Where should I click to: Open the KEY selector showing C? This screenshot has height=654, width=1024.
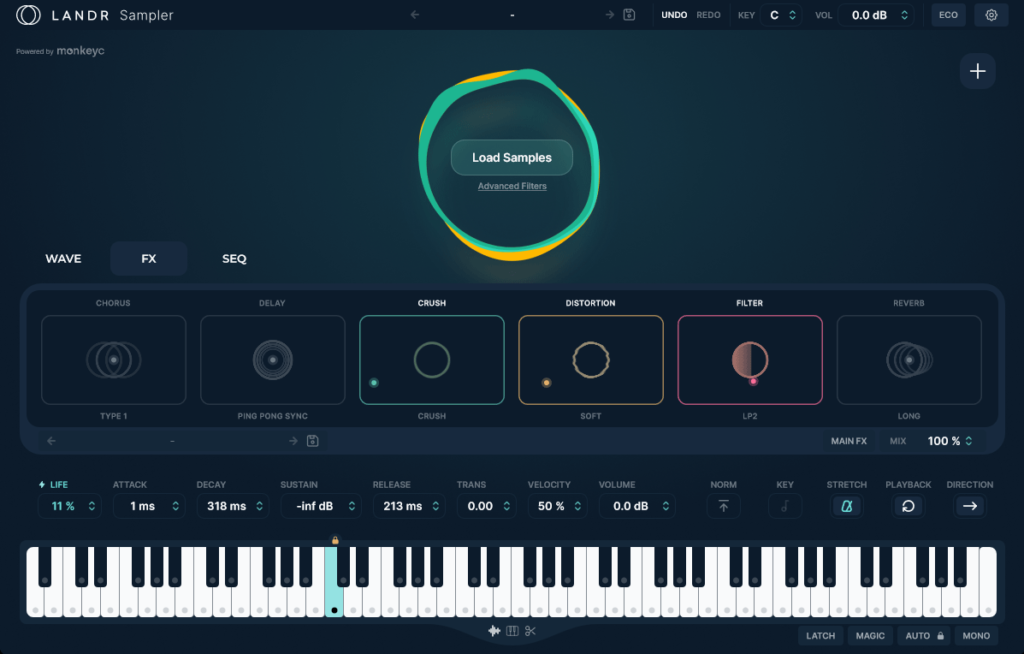click(782, 15)
